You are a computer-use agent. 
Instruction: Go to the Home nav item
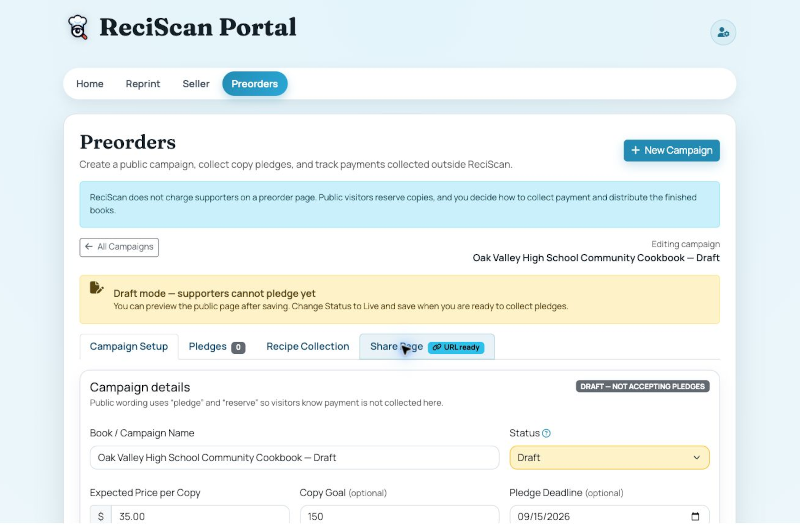pos(90,84)
